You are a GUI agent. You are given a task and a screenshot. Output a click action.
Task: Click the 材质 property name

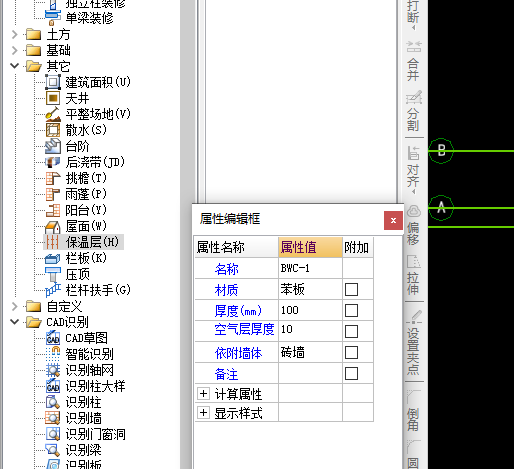(226, 290)
